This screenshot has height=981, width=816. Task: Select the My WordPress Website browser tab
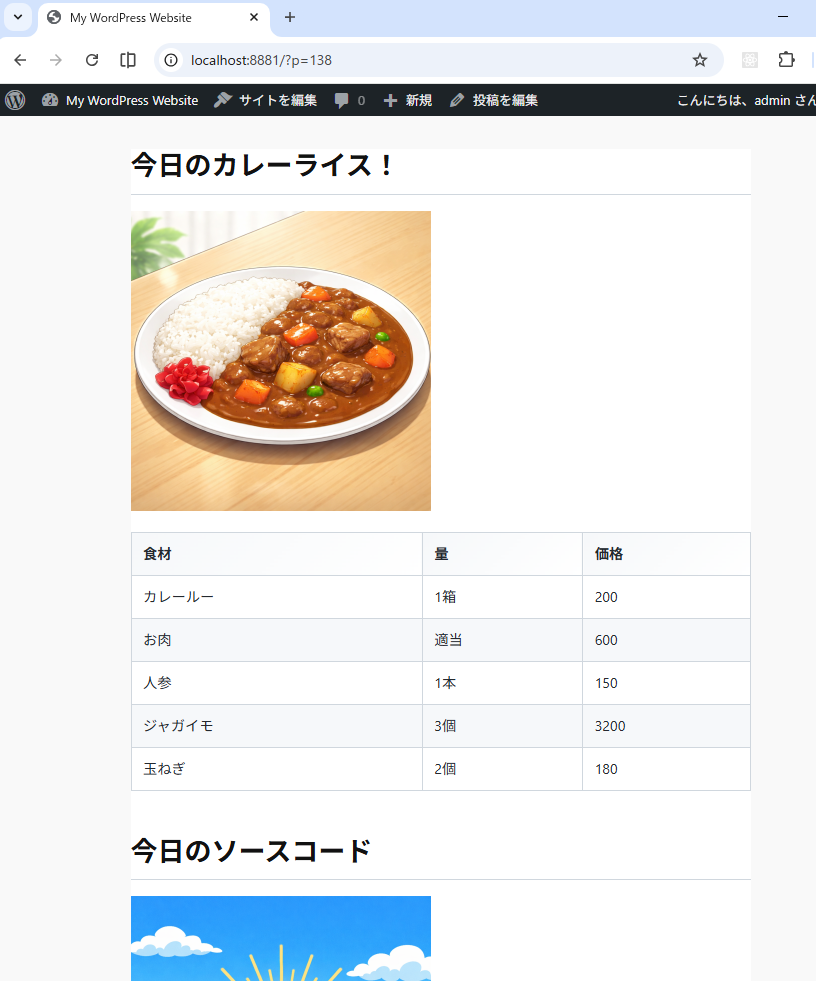(154, 18)
